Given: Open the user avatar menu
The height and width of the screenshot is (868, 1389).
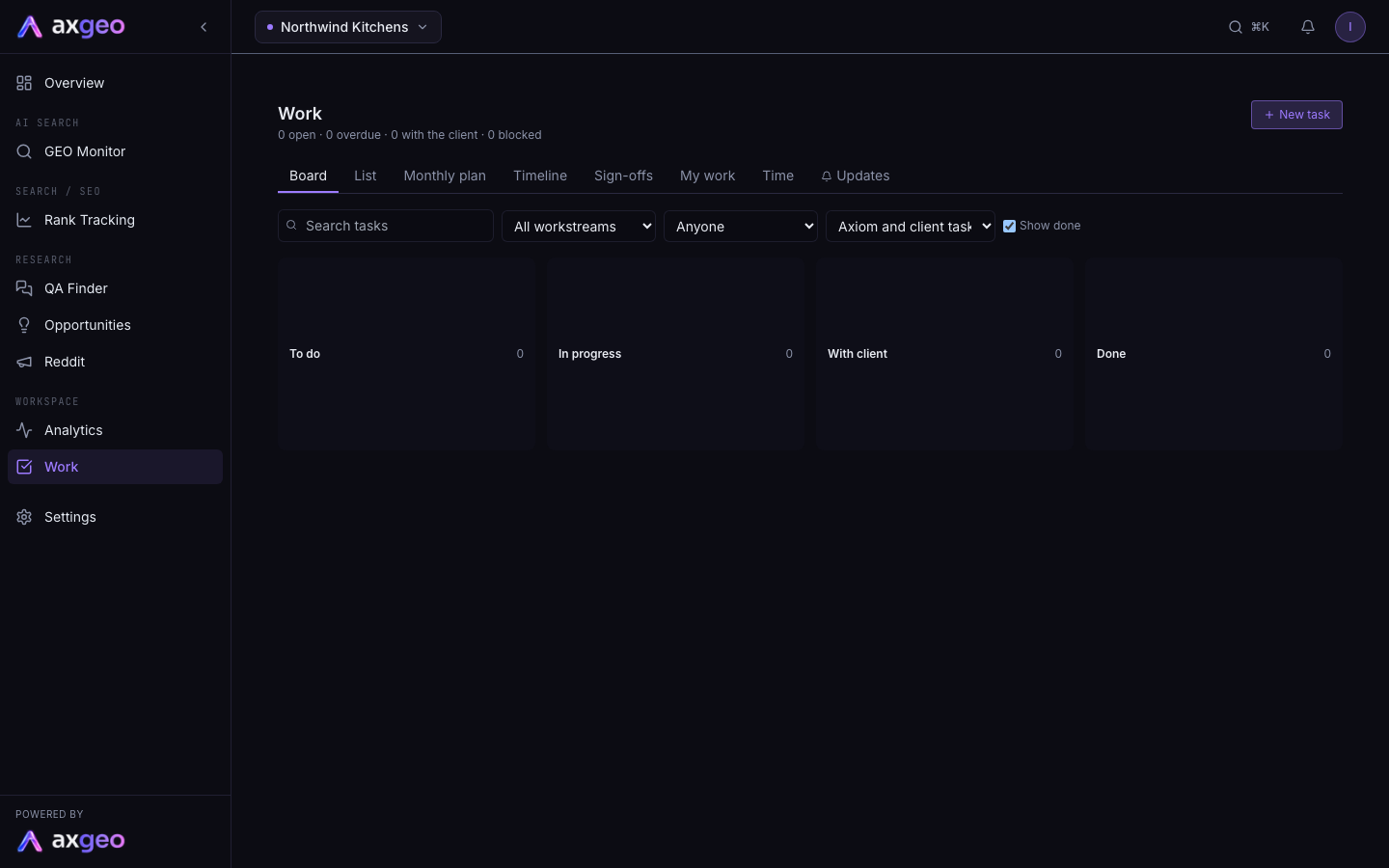Looking at the screenshot, I should (x=1350, y=27).
